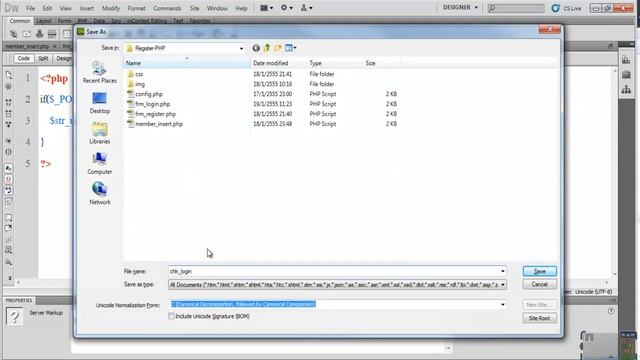Open the Site person icon dropdown
Image resolution: width=640 pixels, height=360 pixels.
click(307, 8)
